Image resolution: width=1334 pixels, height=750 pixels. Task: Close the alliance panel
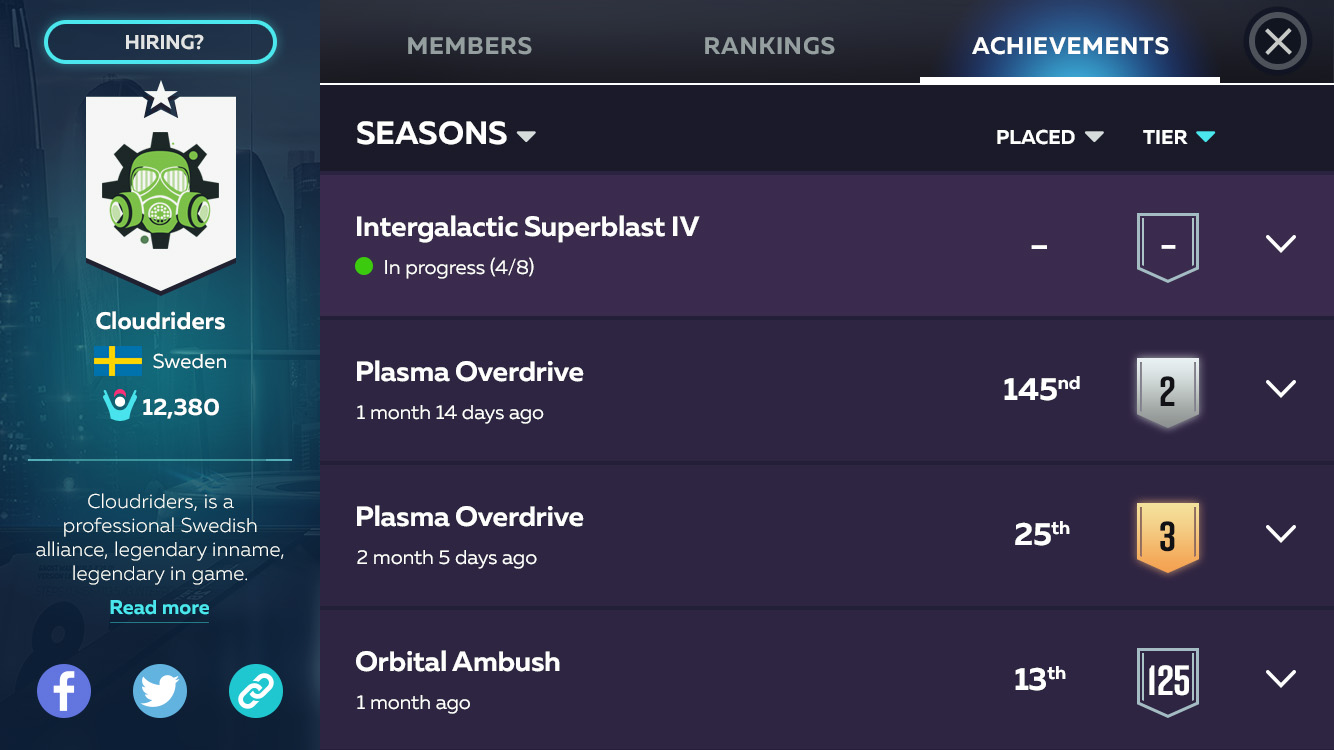[1278, 42]
